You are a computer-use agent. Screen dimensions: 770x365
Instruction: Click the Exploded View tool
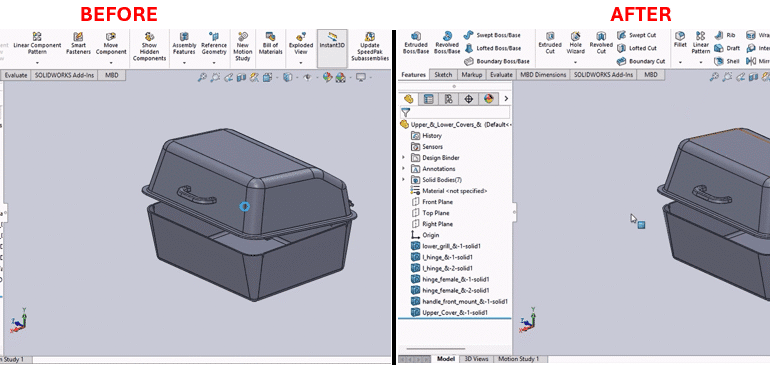pyautogui.click(x=301, y=44)
